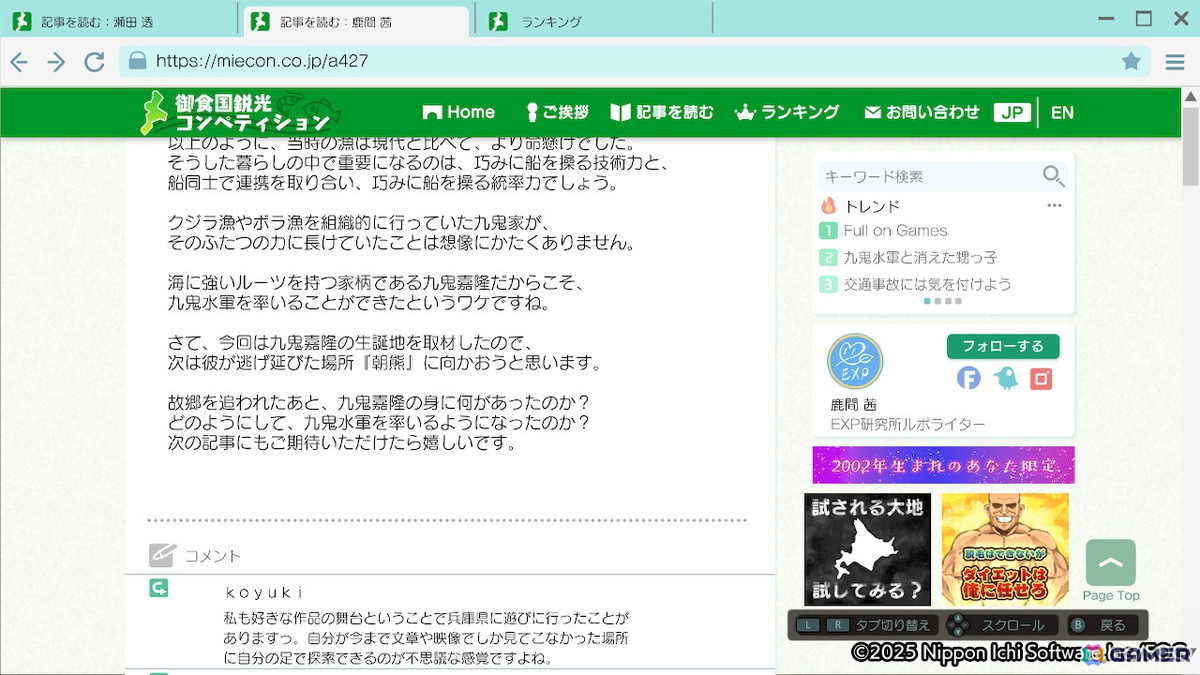Click the browser forward arrow
1200x675 pixels.
tap(56, 62)
